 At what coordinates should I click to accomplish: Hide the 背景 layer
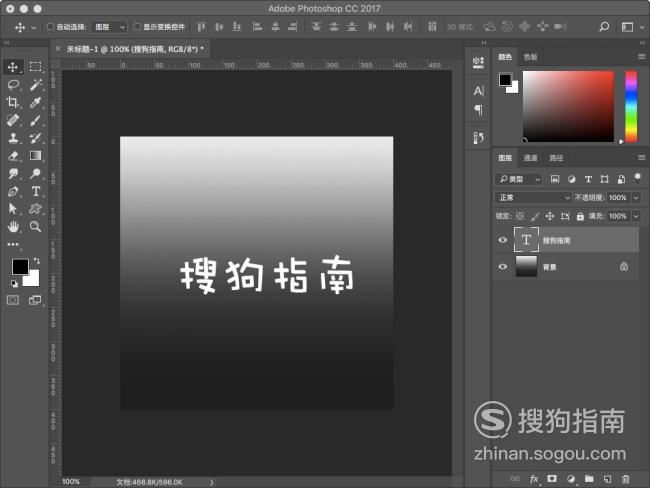pos(502,267)
